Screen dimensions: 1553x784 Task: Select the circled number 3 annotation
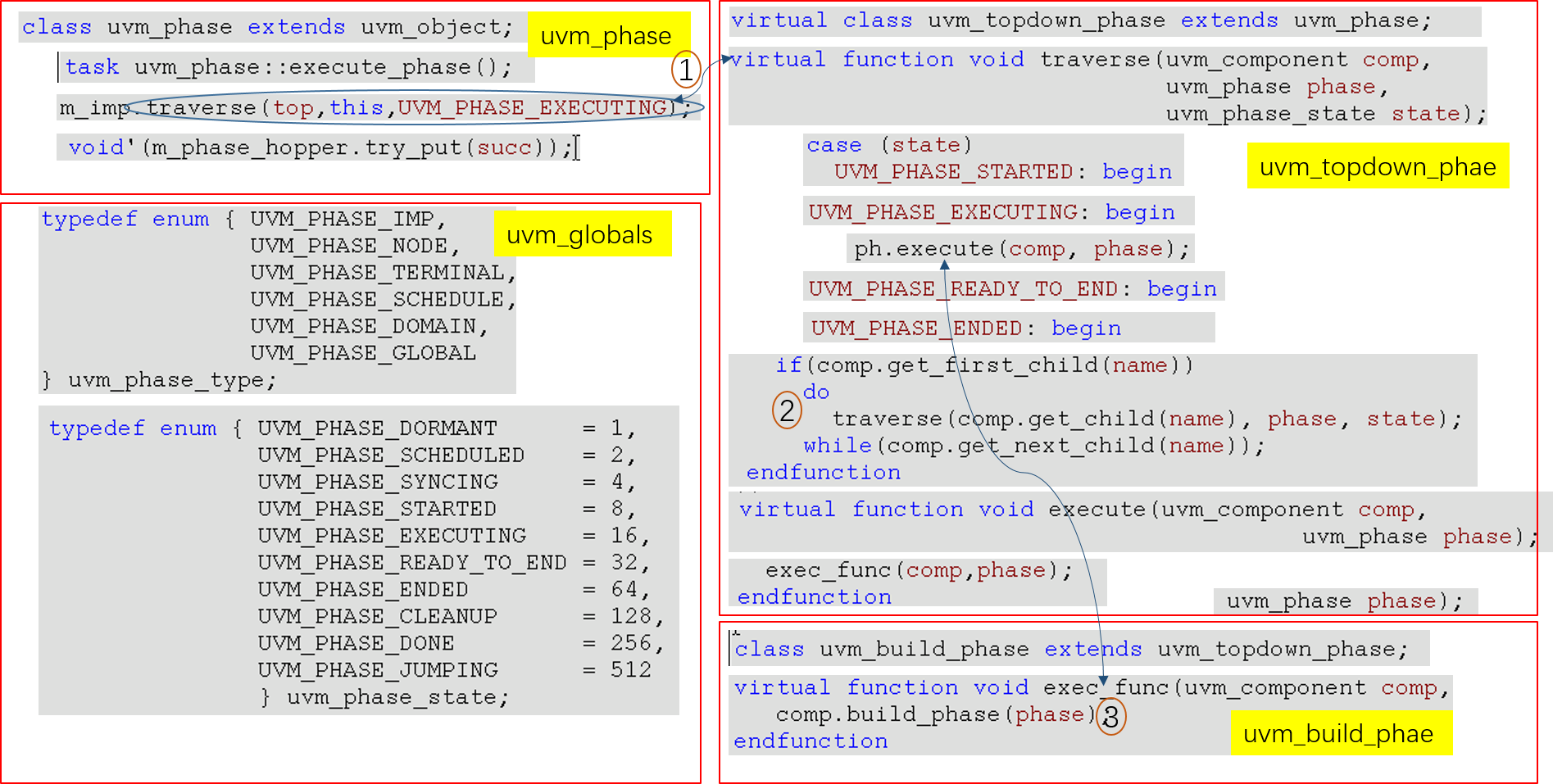[1113, 714]
